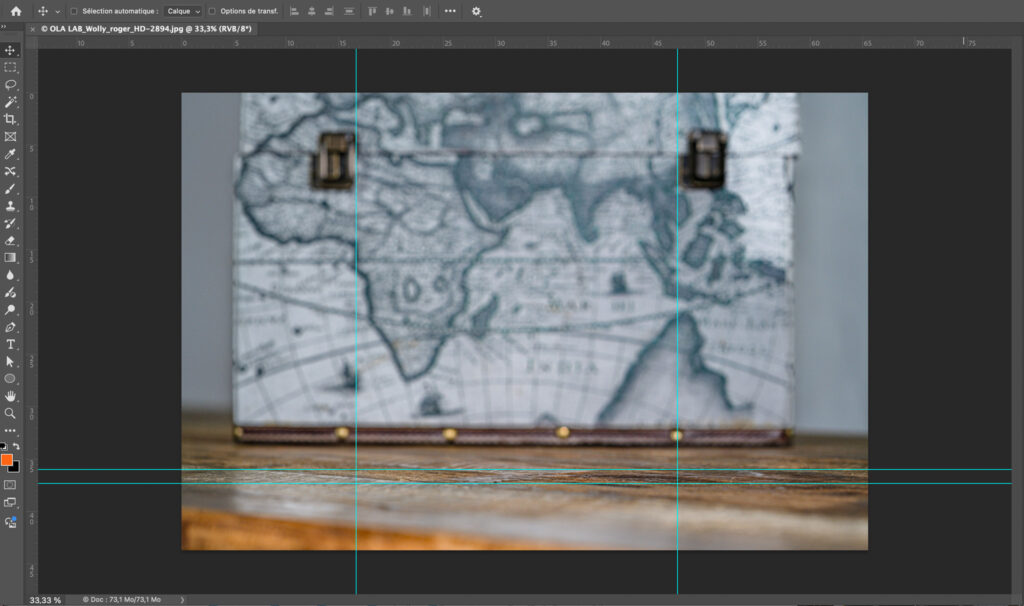Image resolution: width=1024 pixels, height=606 pixels.
Task: Select the Hand tool
Action: pos(10,396)
